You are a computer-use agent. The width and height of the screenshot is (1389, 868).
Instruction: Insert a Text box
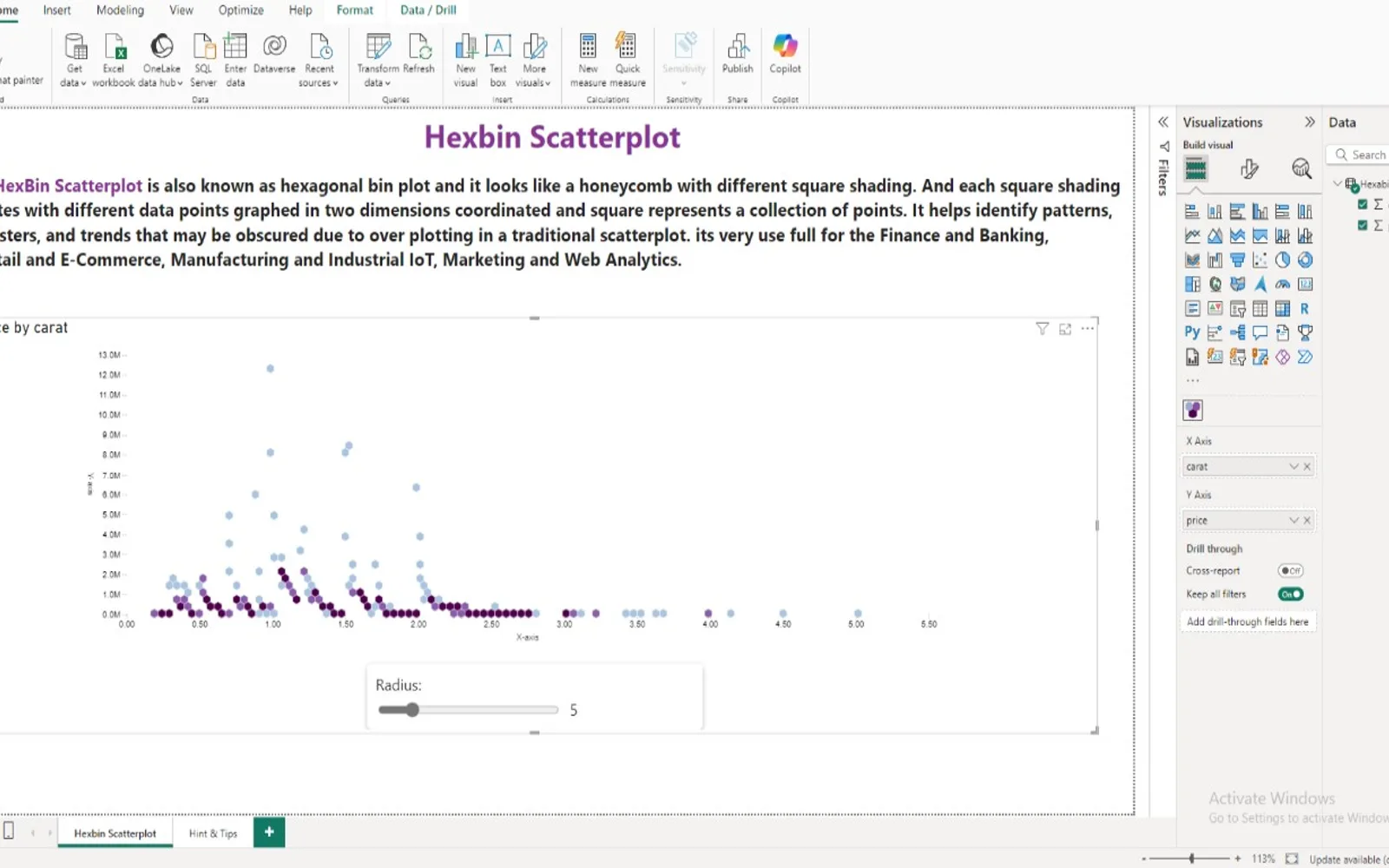[497, 59]
